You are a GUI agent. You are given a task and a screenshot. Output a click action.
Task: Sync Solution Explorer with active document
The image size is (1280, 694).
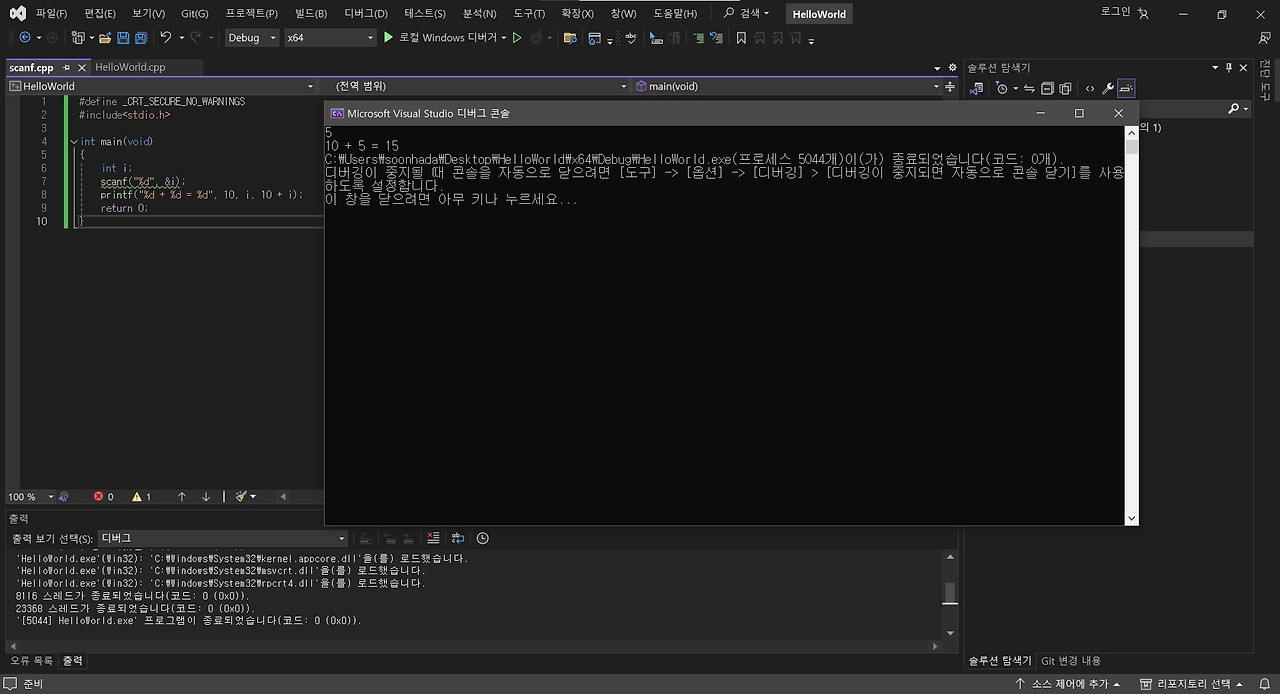coord(1030,88)
